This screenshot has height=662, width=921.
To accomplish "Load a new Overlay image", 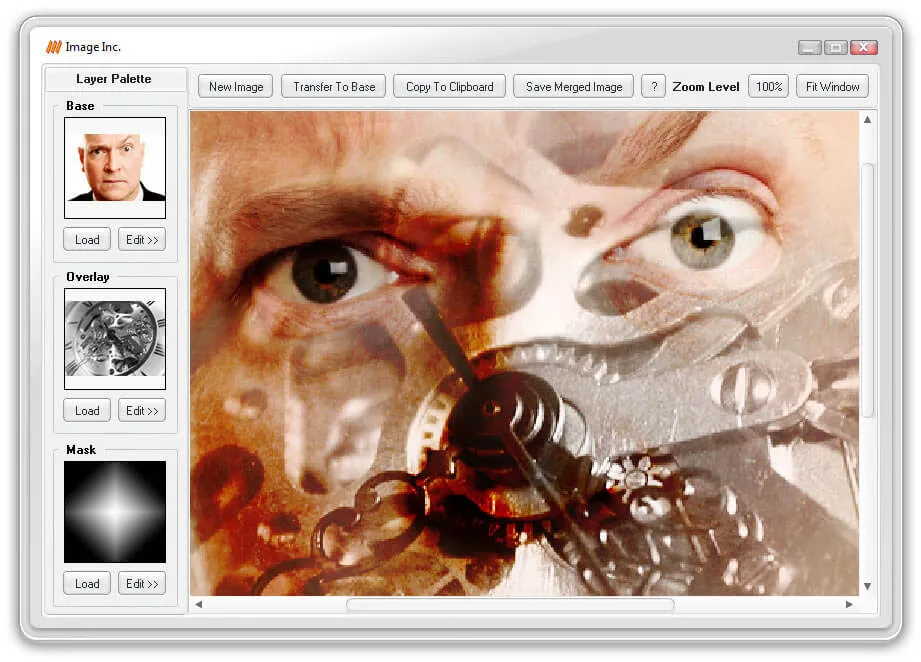I will pos(86,410).
